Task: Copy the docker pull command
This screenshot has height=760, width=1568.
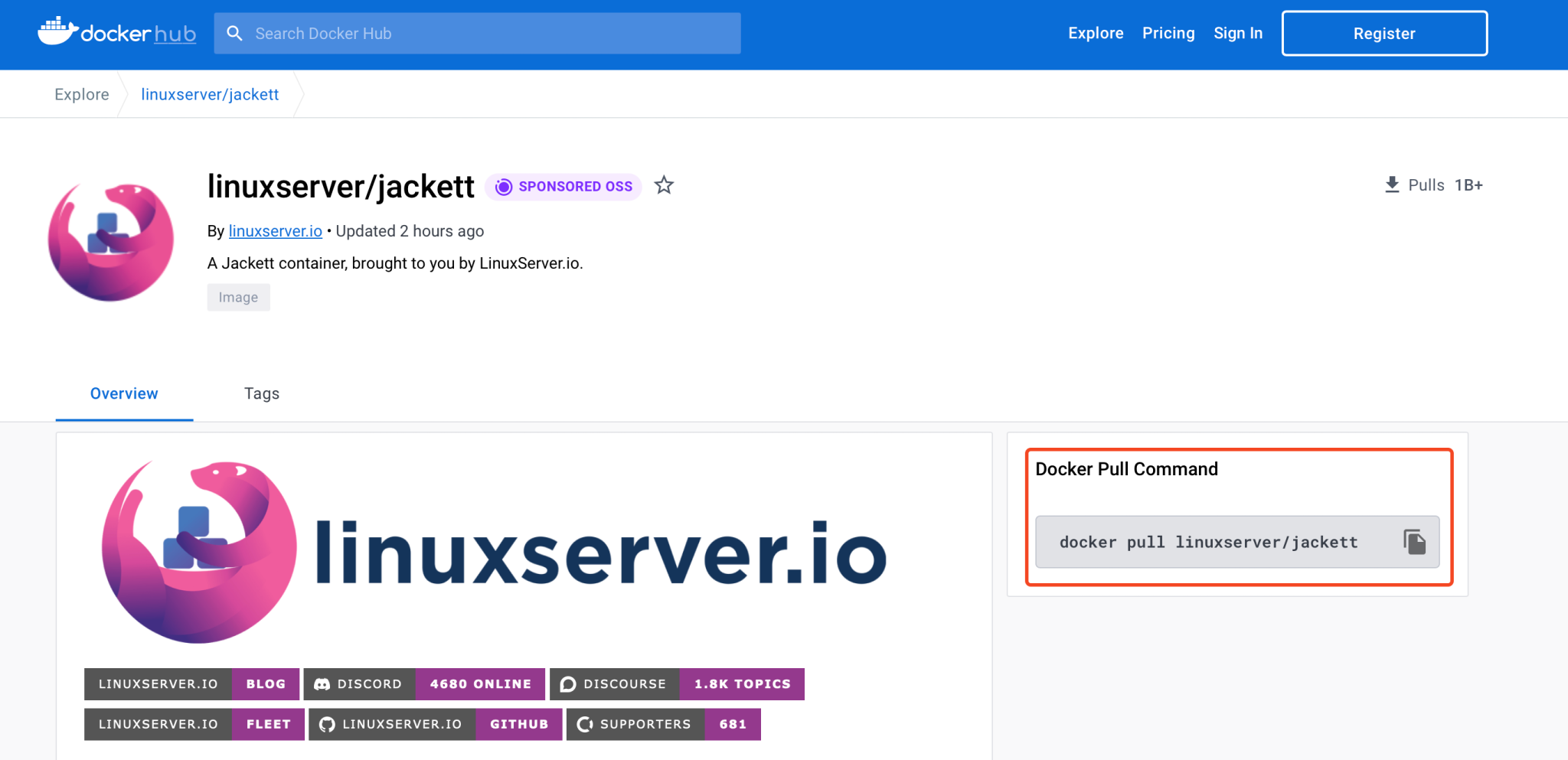Action: click(1414, 542)
